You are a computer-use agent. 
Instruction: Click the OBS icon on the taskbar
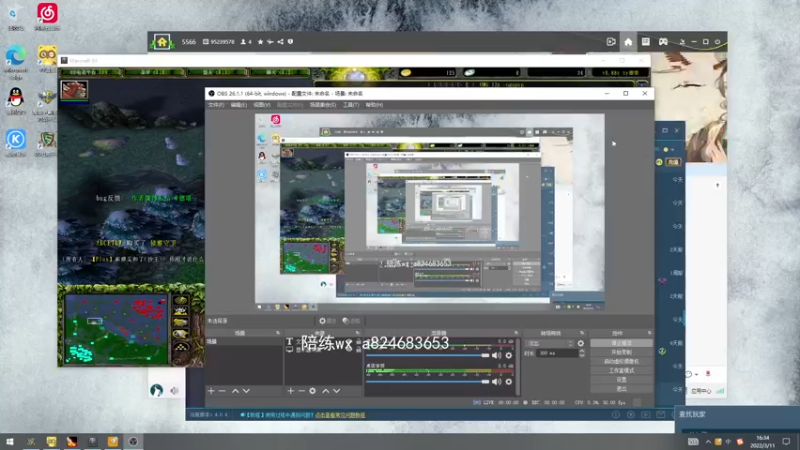tap(133, 442)
